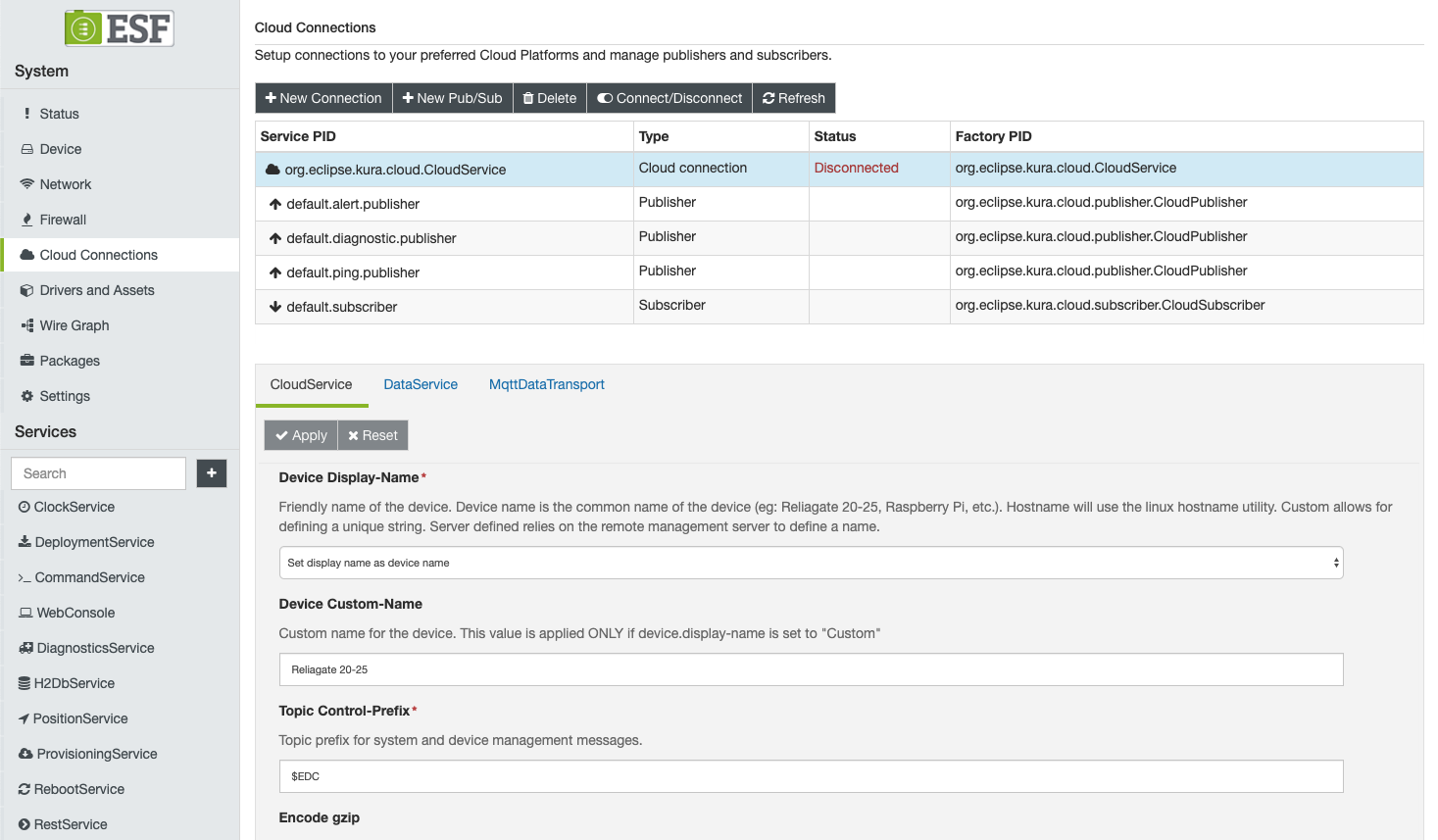Open the Status page exclamation icon

click(26, 114)
